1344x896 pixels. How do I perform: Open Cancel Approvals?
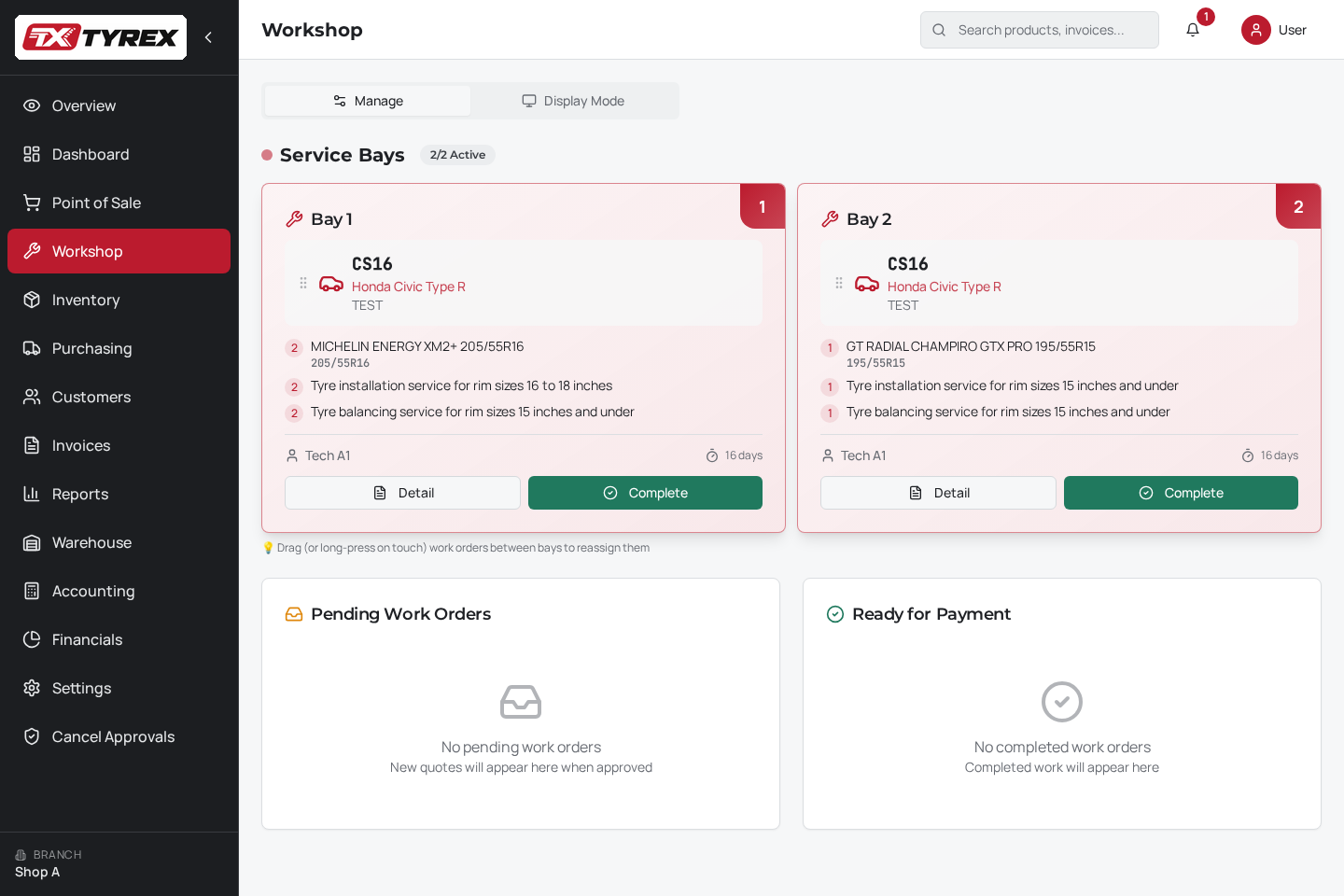click(119, 736)
